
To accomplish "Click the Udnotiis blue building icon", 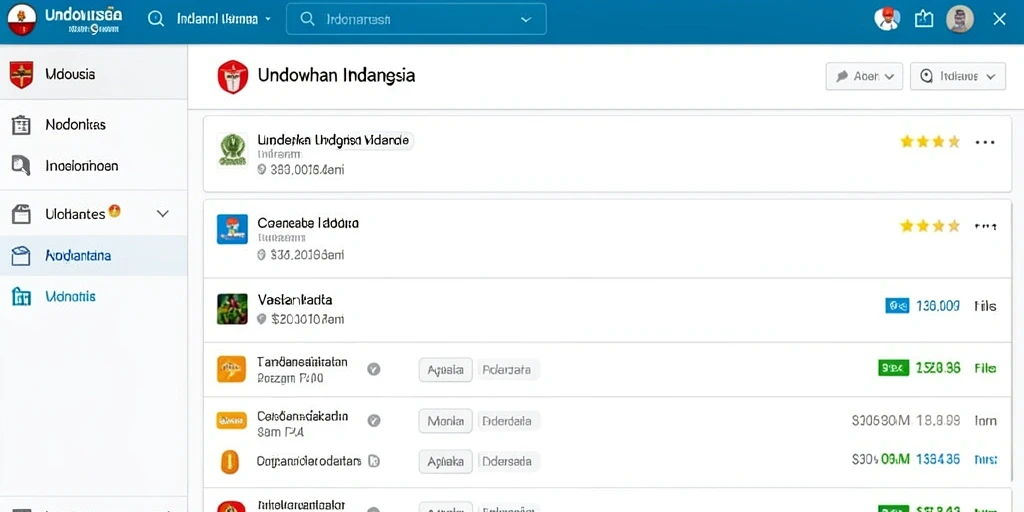I will click(21, 297).
